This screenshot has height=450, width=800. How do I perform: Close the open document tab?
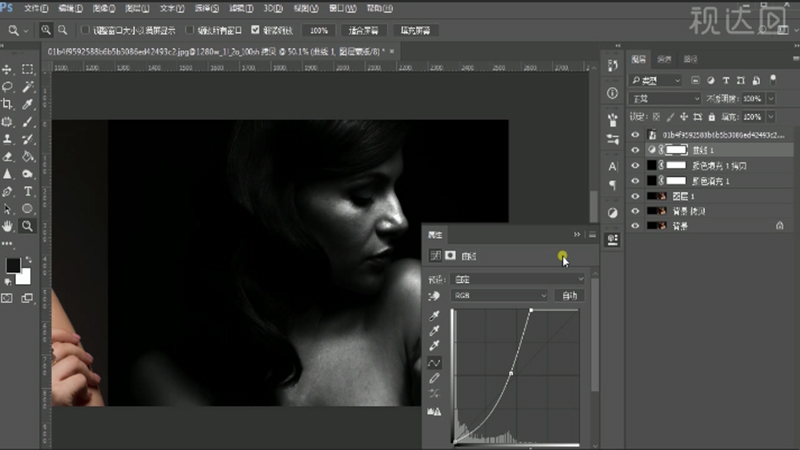coord(392,52)
